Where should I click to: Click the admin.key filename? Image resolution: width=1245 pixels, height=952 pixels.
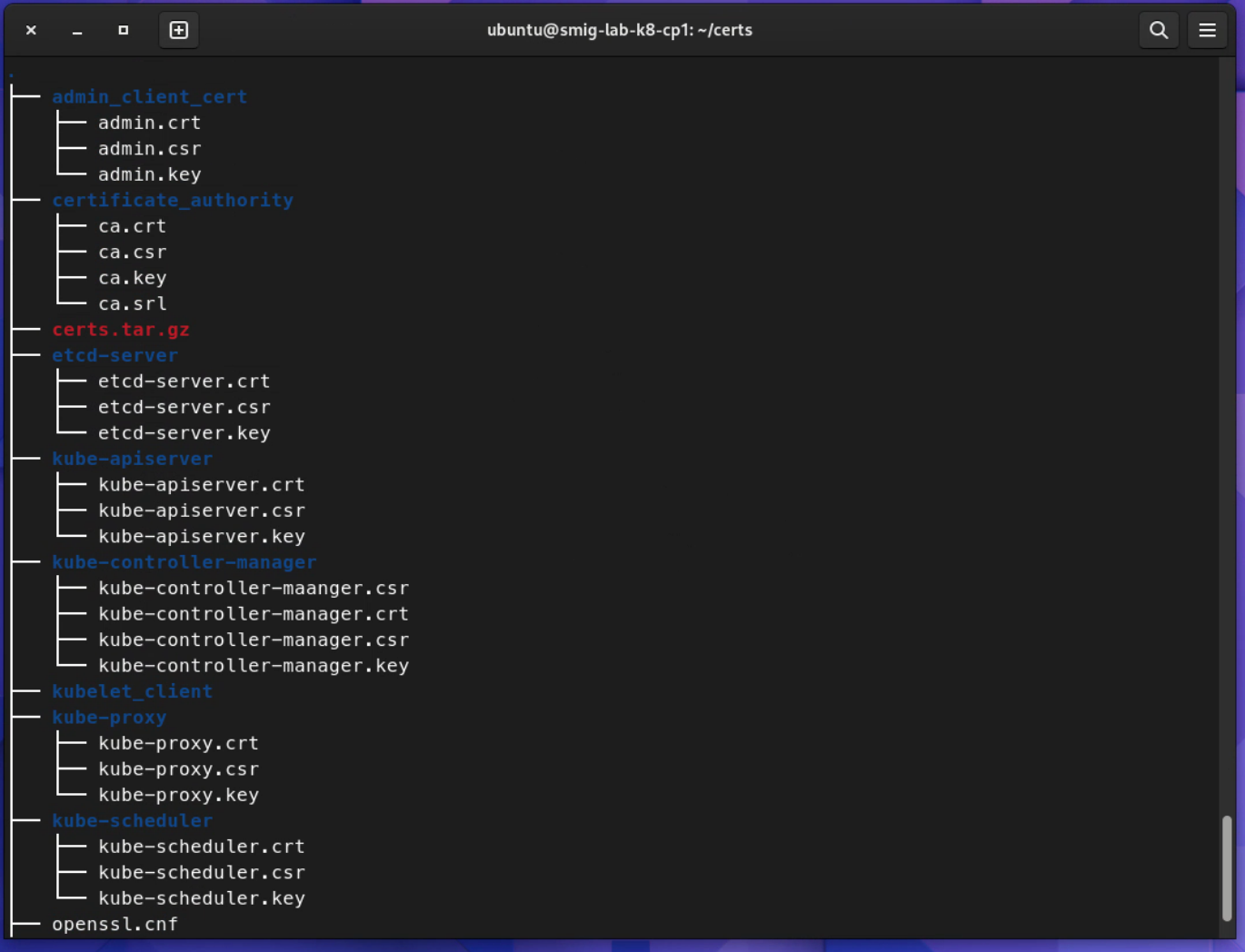149,174
